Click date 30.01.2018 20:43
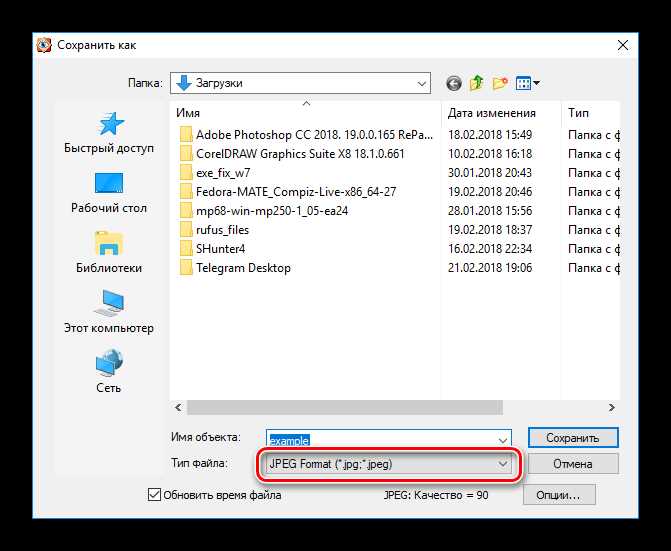 click(x=490, y=173)
